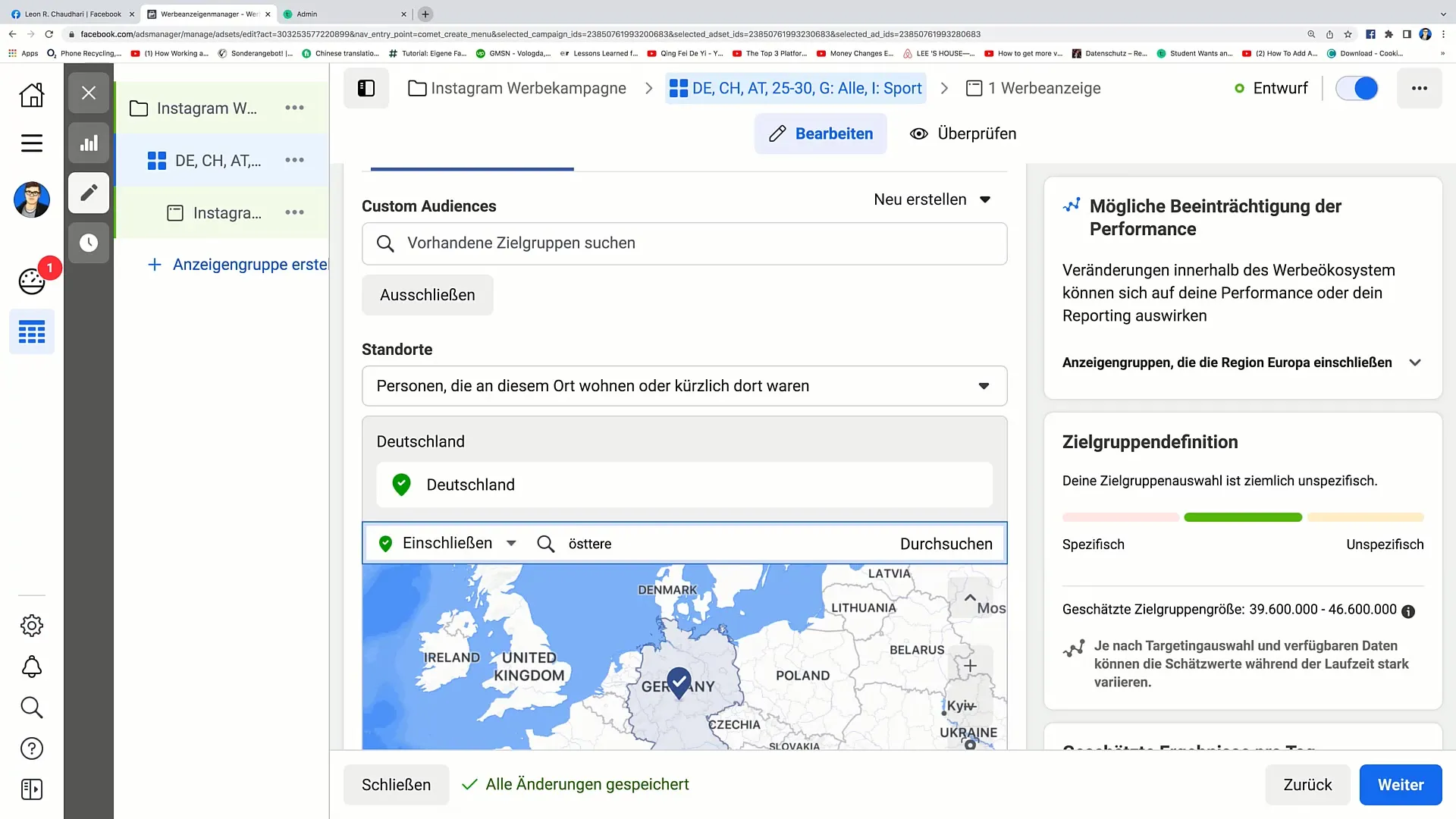
Task: Click the info icon beside estimated audience size
Action: (x=1408, y=611)
